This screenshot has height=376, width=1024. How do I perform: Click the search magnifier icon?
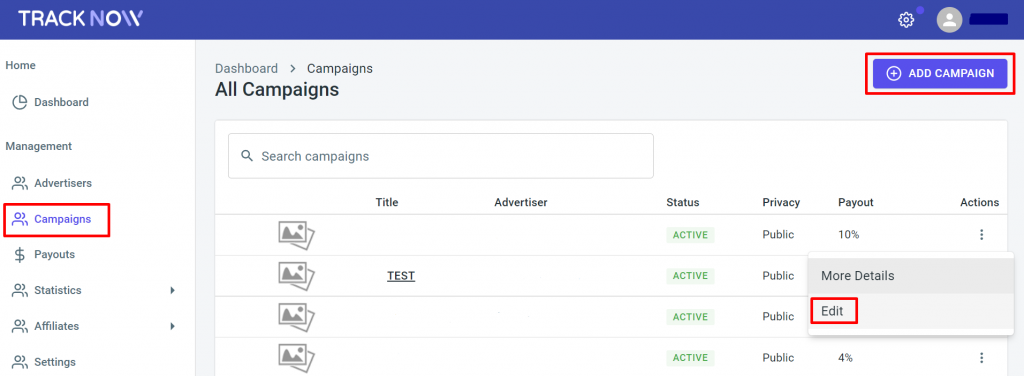coord(247,156)
